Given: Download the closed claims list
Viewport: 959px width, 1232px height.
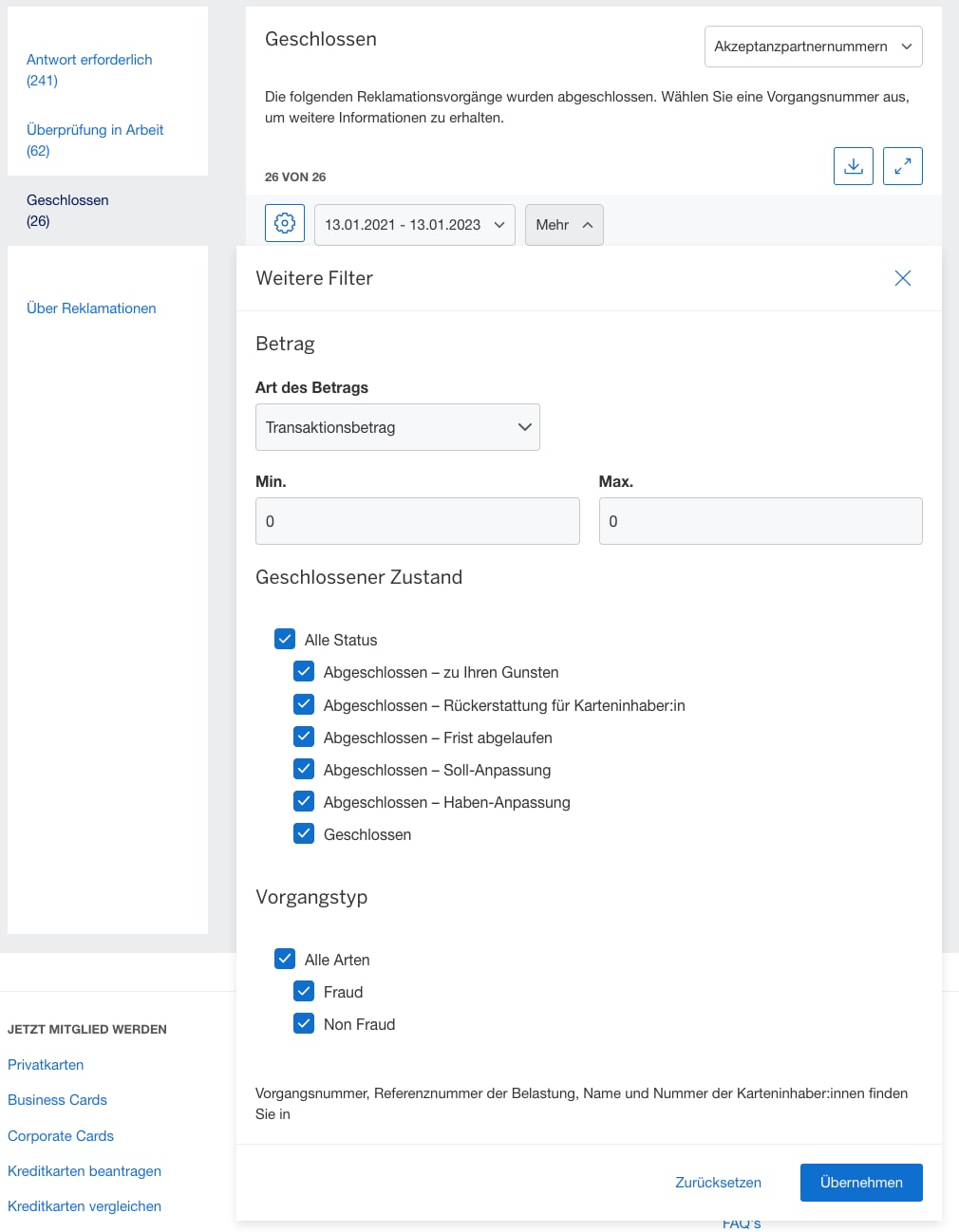Looking at the screenshot, I should [853, 165].
